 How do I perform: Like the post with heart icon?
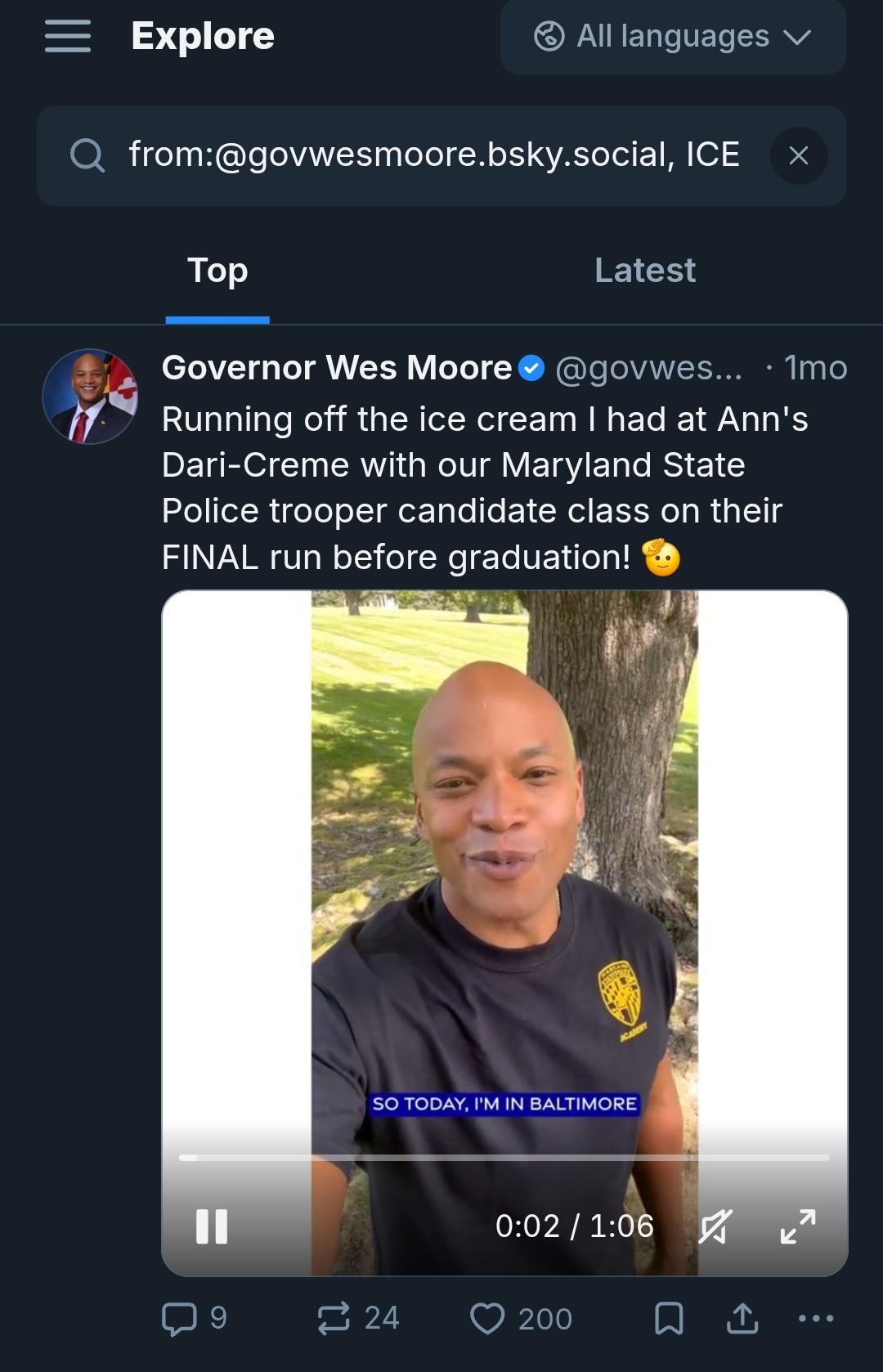(x=487, y=1318)
